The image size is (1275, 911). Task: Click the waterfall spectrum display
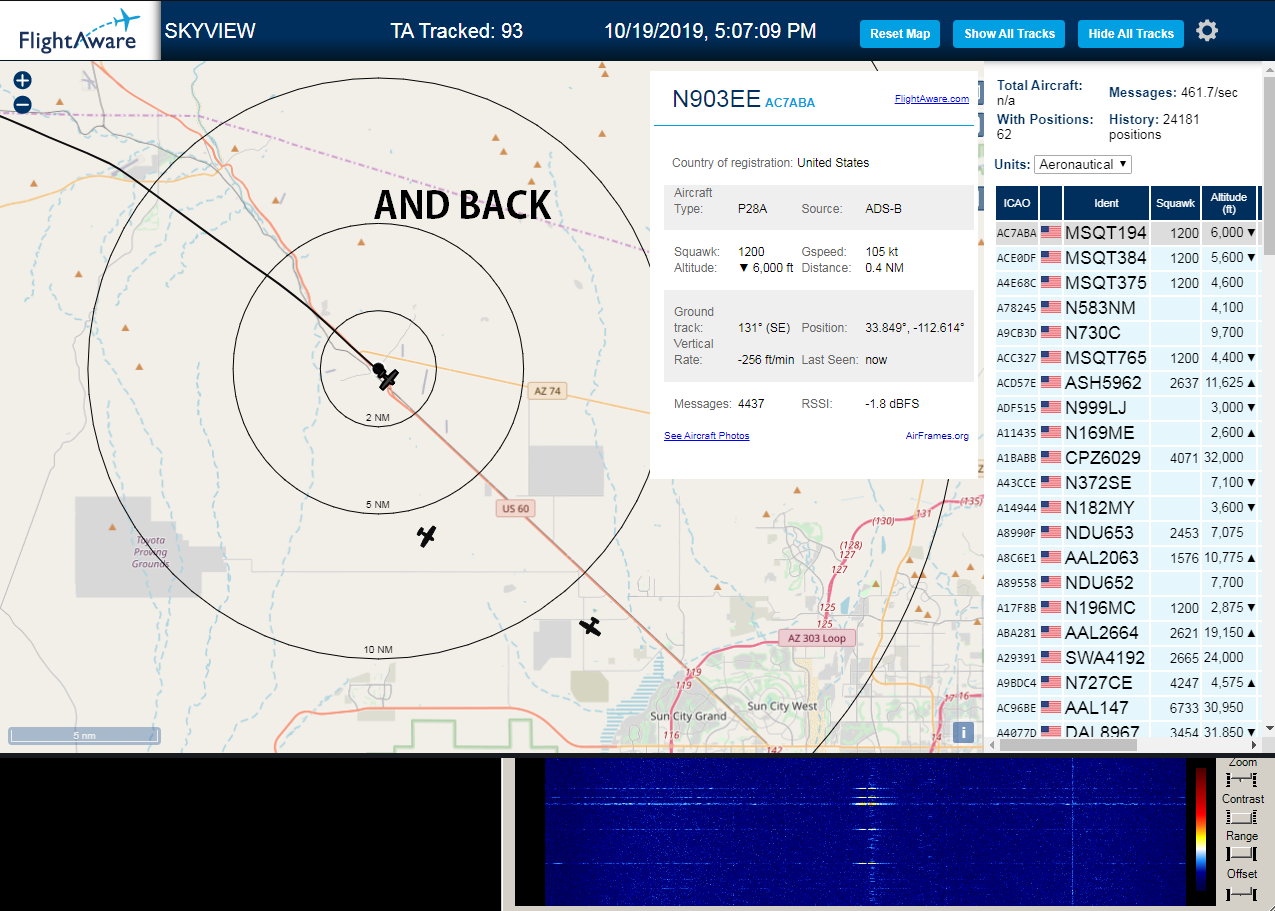point(863,831)
